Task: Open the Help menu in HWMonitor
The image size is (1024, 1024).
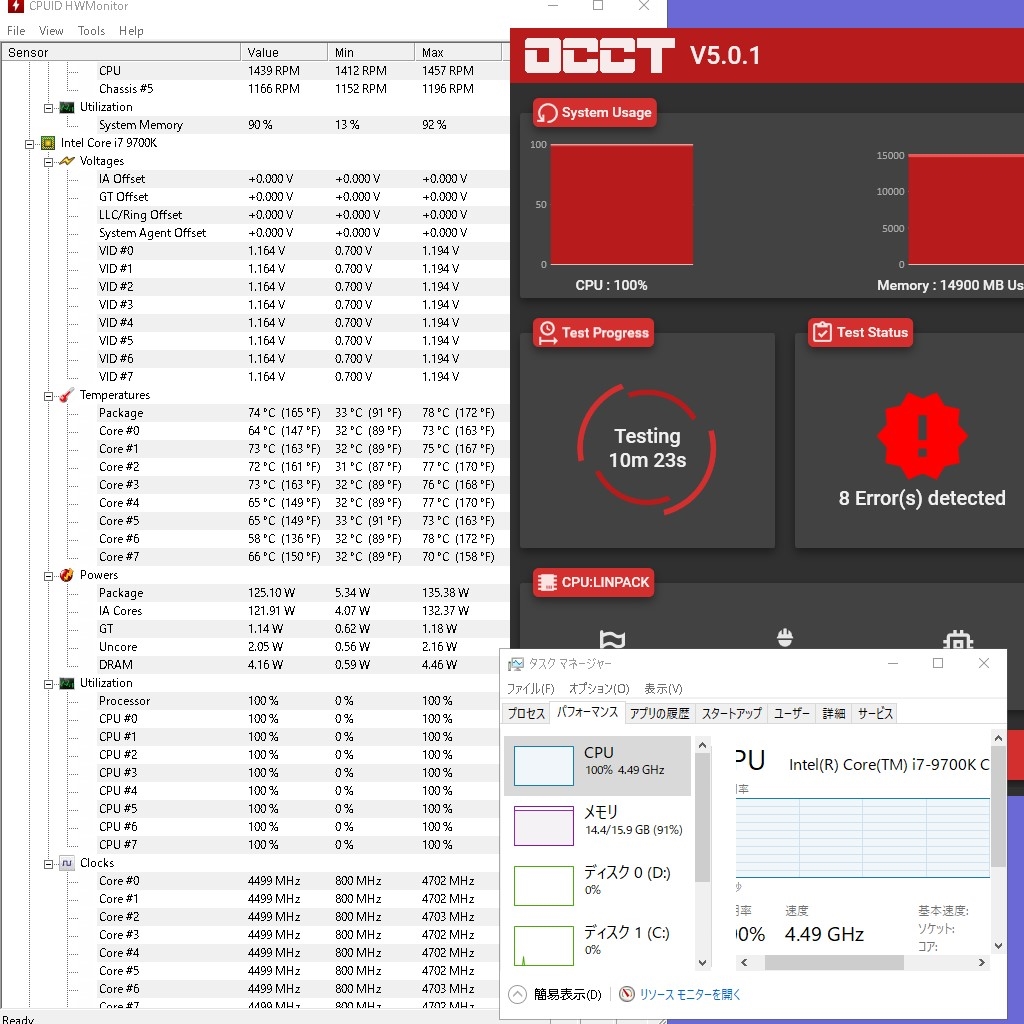Action: coord(131,31)
